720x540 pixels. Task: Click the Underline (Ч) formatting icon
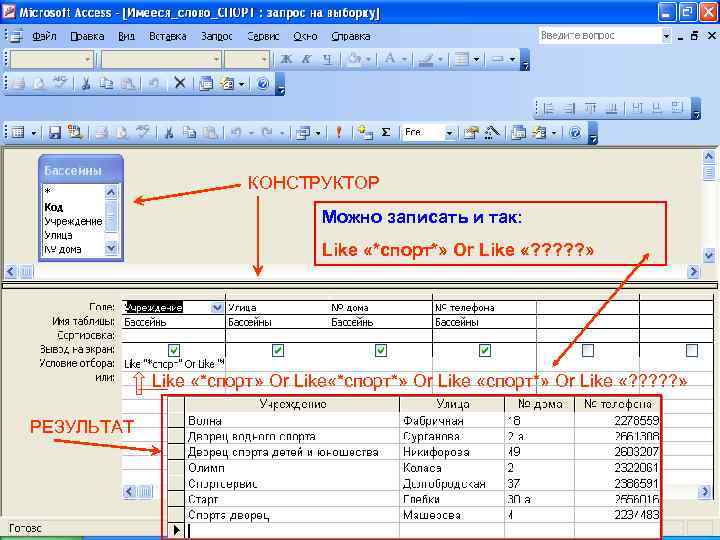pyautogui.click(x=327, y=59)
